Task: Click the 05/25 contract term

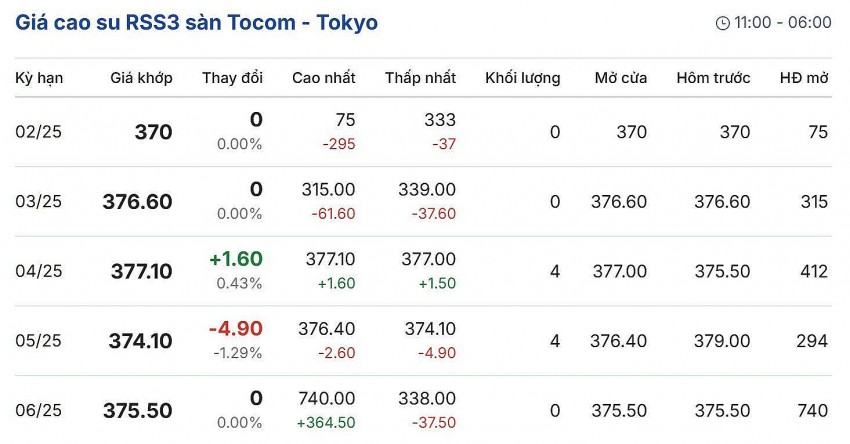Action: (x=38, y=341)
